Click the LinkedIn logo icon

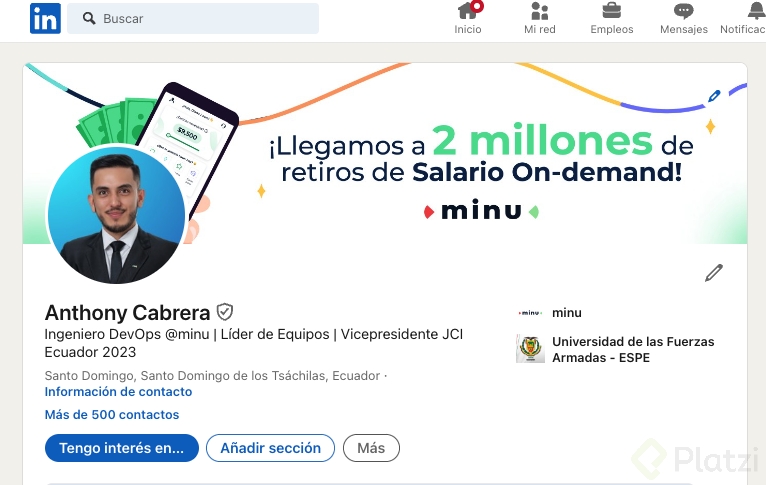point(45,19)
